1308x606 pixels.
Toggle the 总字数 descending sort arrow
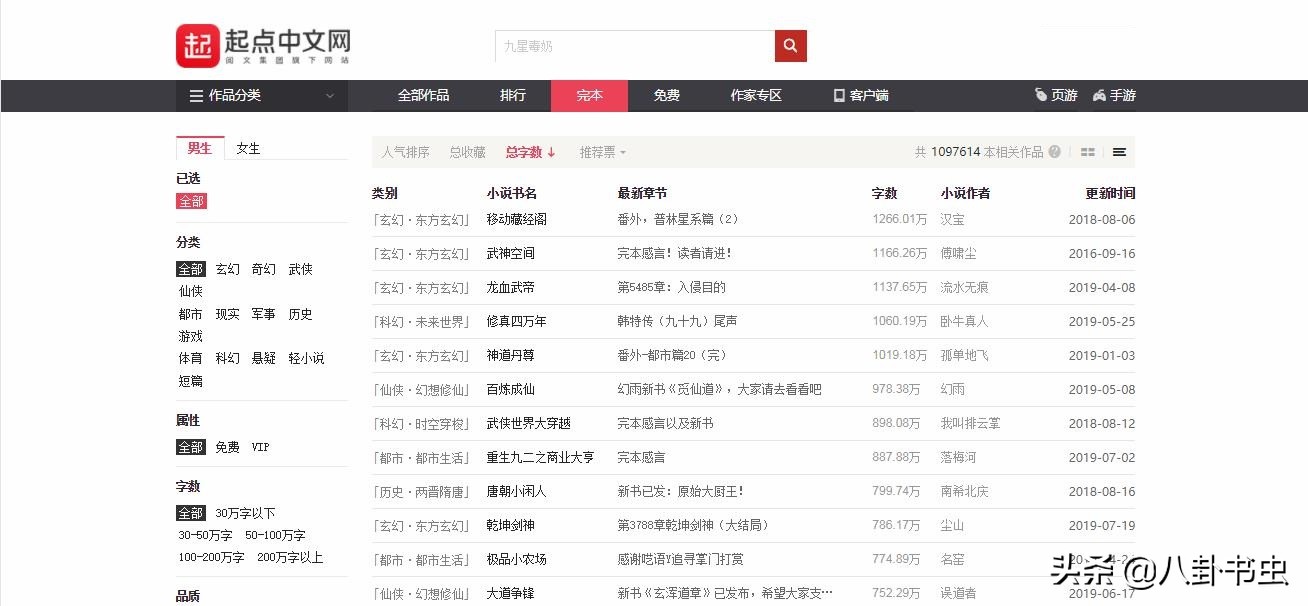551,152
